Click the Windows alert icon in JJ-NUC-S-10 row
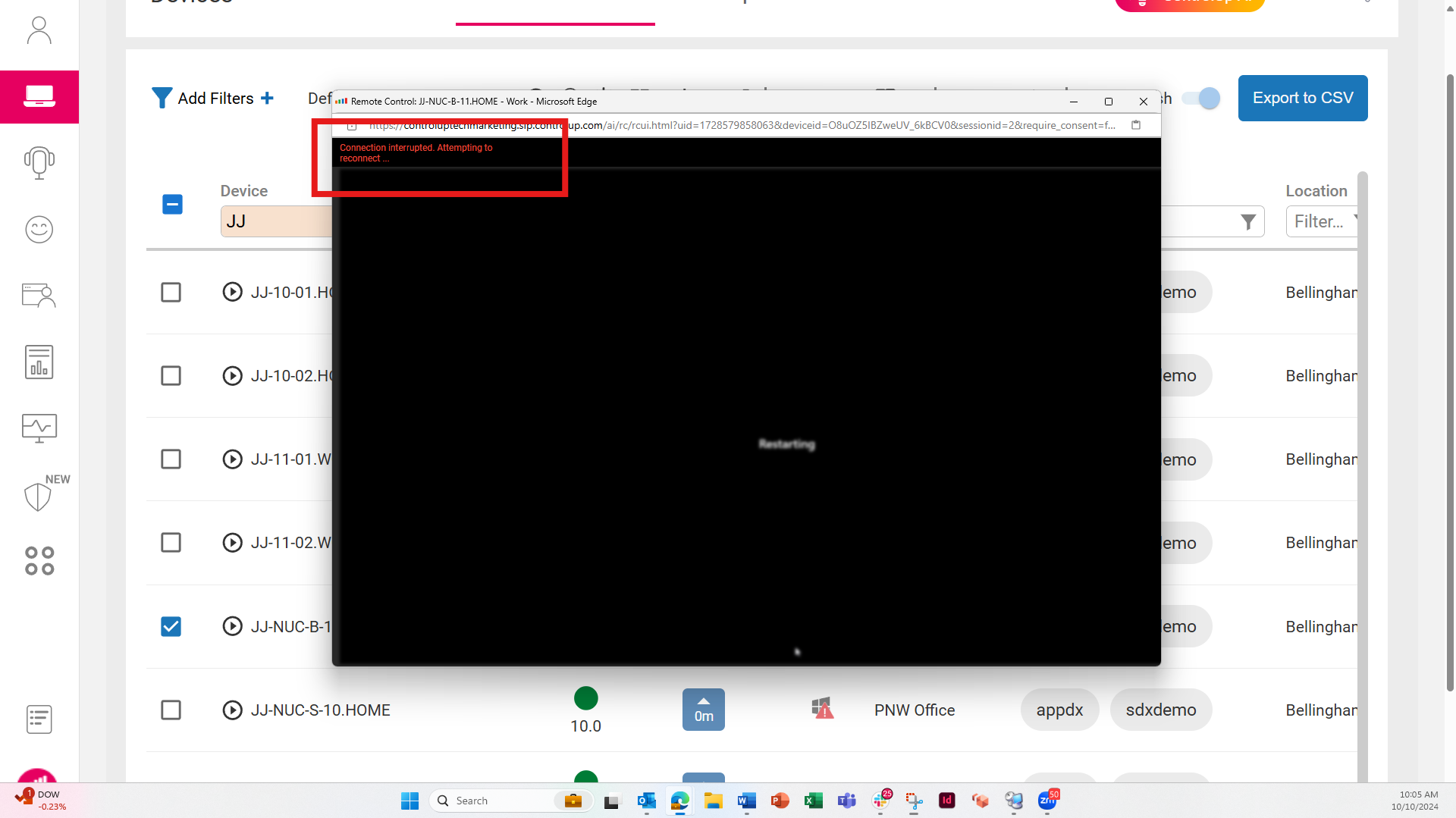1456x818 pixels. 823,709
